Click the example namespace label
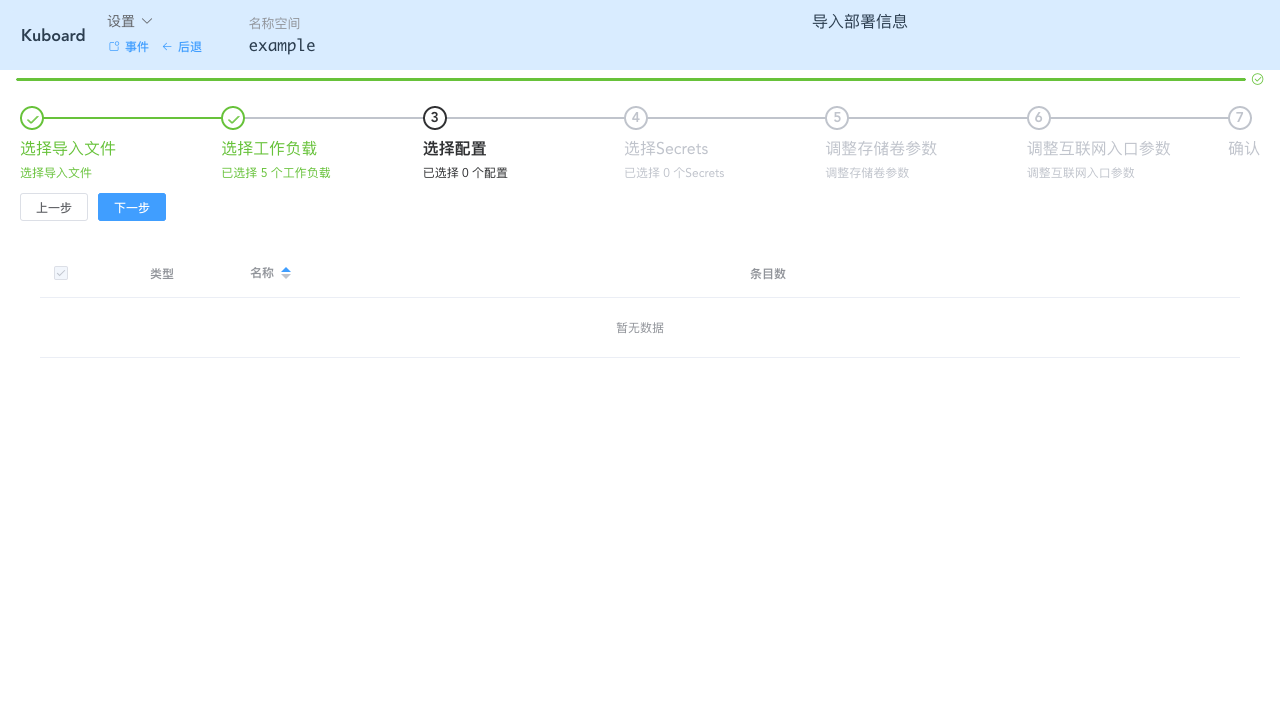 281,45
